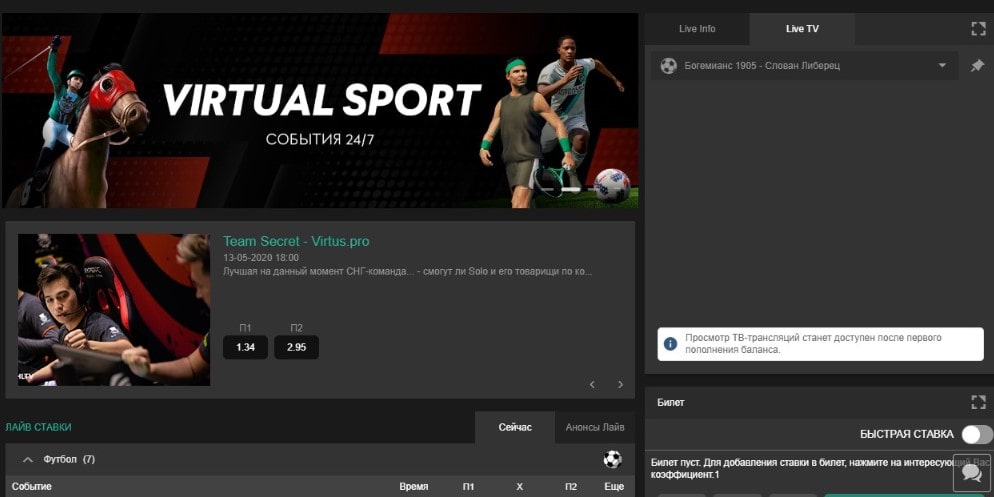Go to previous featured event arrow
Viewport: 994px width, 497px height.
592,384
